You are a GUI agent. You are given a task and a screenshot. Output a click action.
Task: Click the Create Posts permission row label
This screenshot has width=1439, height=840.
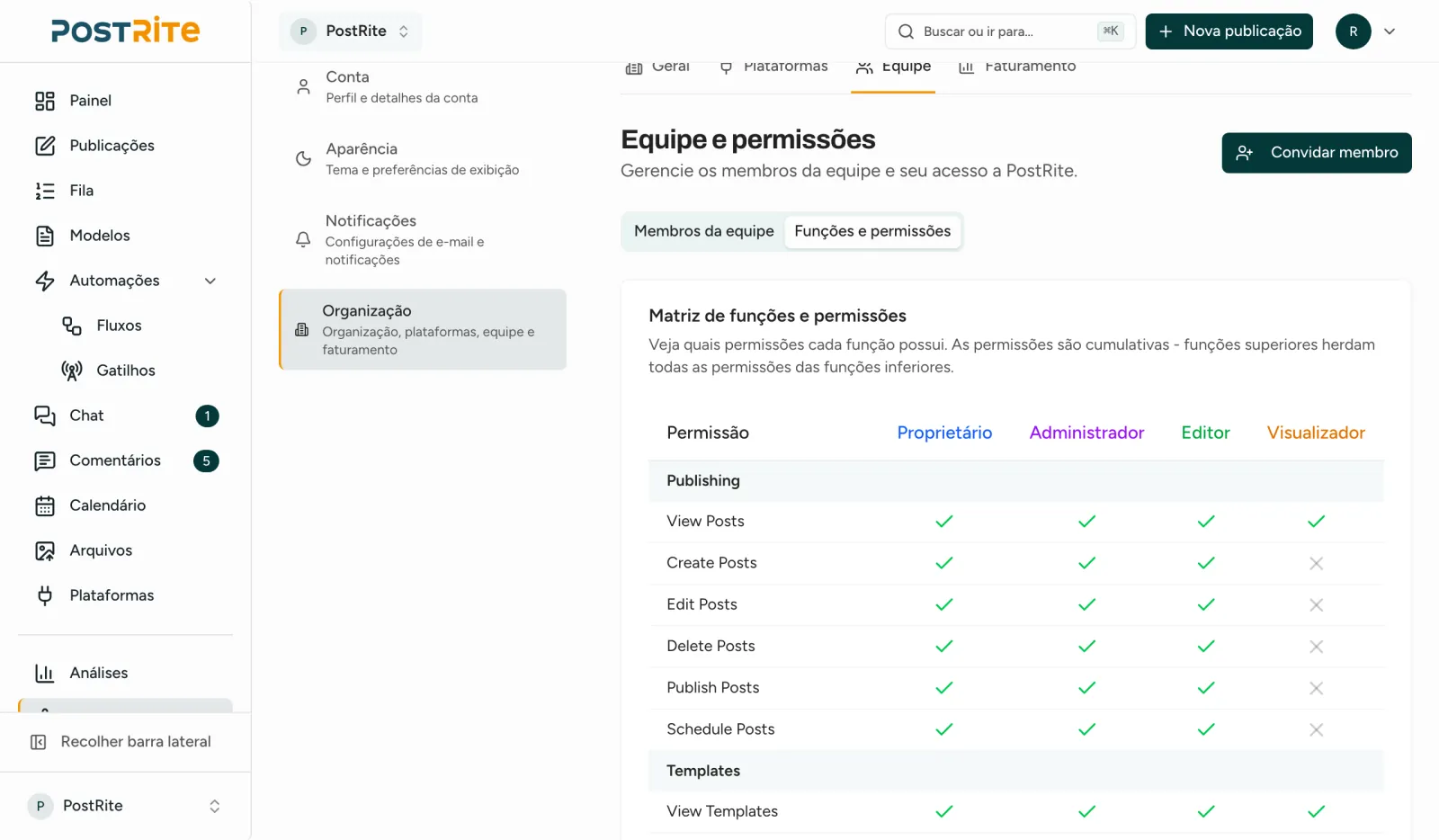pos(711,563)
